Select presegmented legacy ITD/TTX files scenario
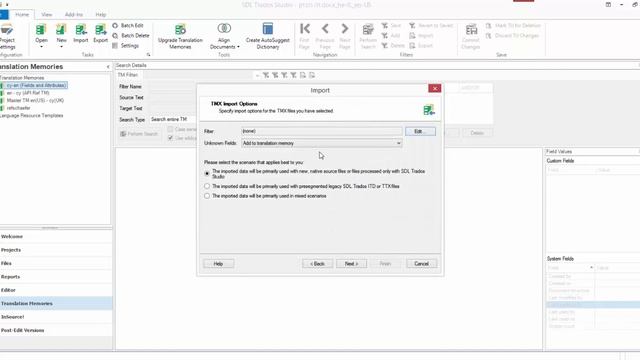640x360 pixels. point(207,186)
